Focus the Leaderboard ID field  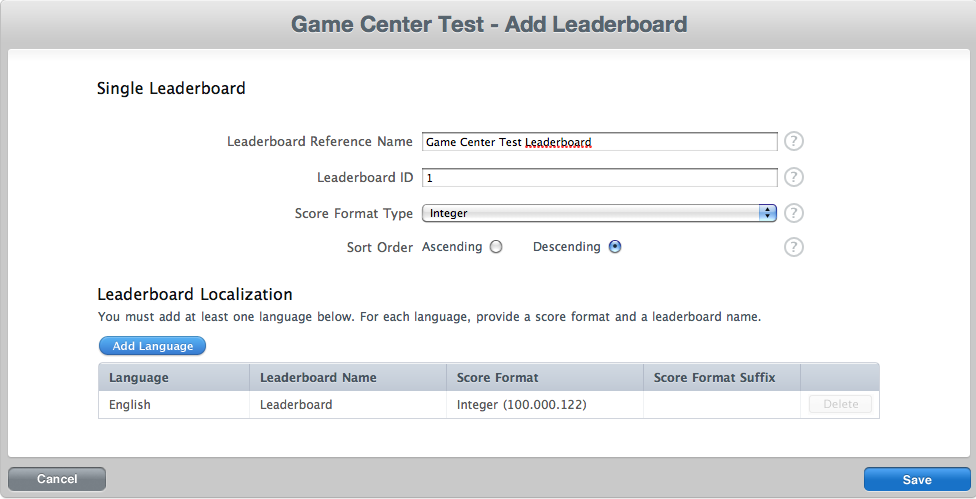click(599, 178)
